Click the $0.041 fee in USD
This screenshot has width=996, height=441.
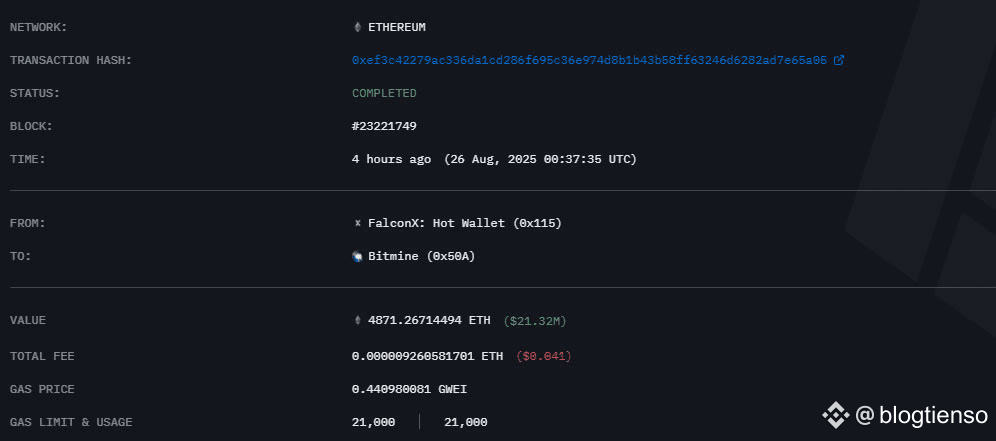point(543,356)
